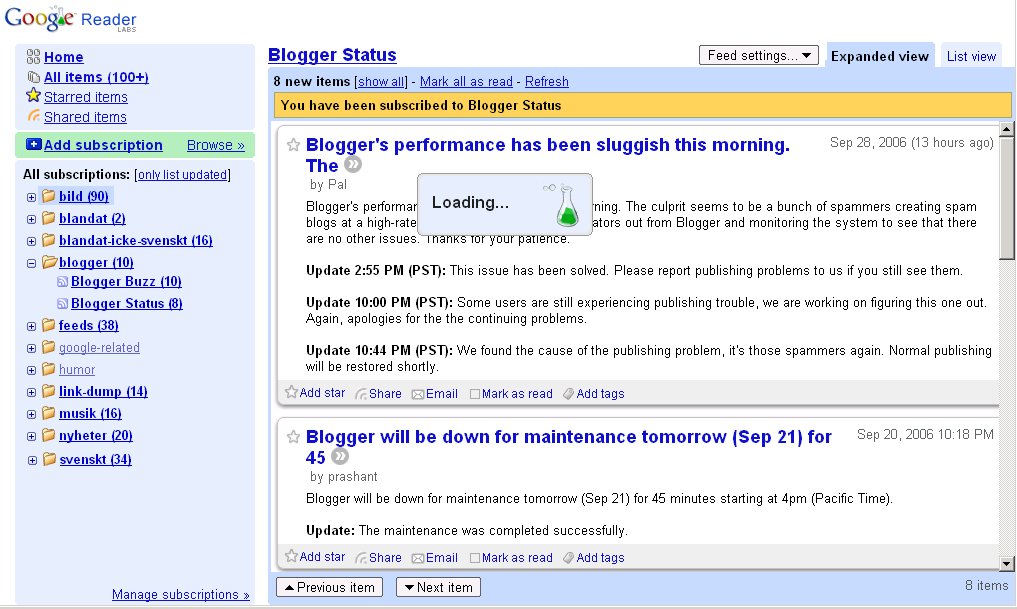Click the Previous item button

pos(329,587)
